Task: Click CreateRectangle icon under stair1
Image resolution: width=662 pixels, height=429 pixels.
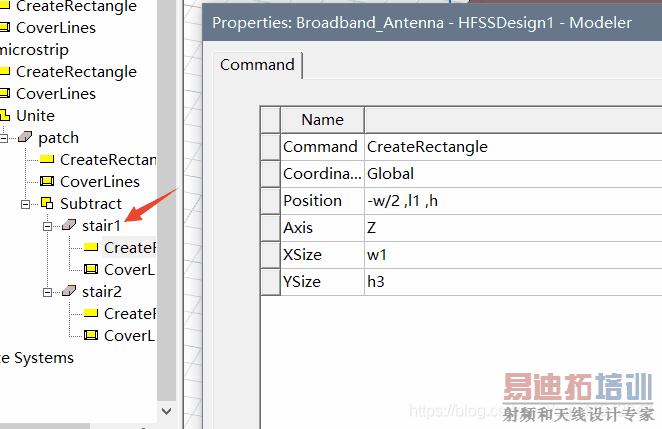Action: [91, 247]
